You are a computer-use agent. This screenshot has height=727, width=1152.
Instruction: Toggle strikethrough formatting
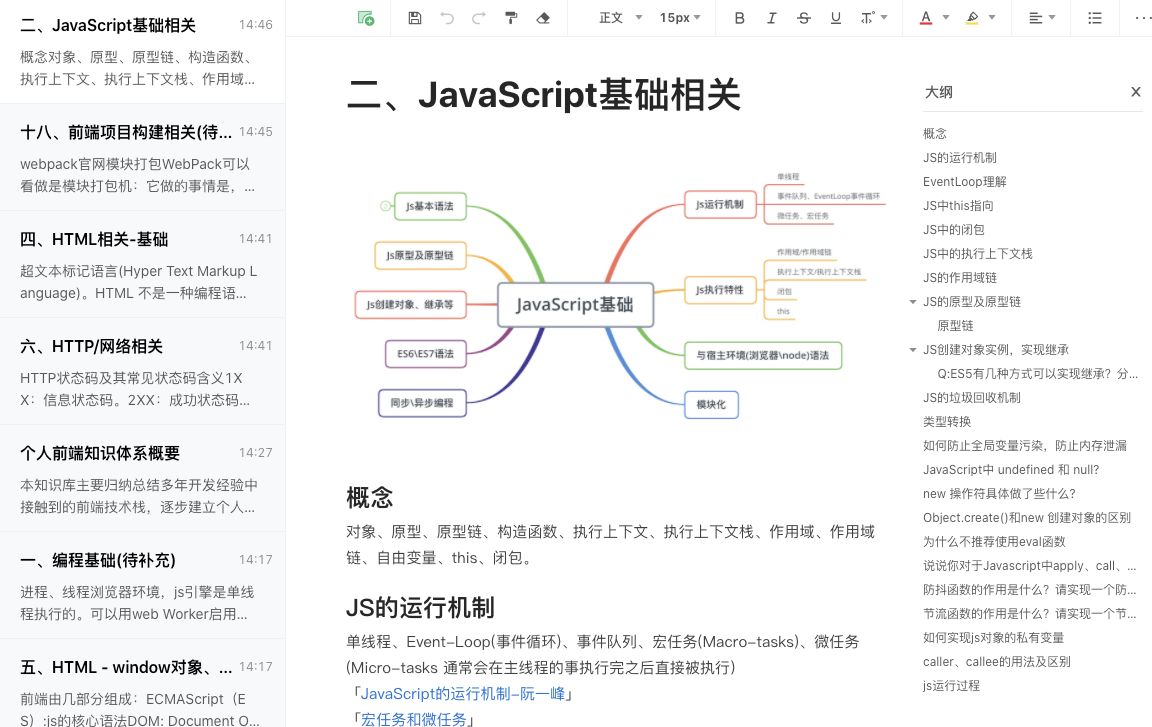(x=804, y=18)
